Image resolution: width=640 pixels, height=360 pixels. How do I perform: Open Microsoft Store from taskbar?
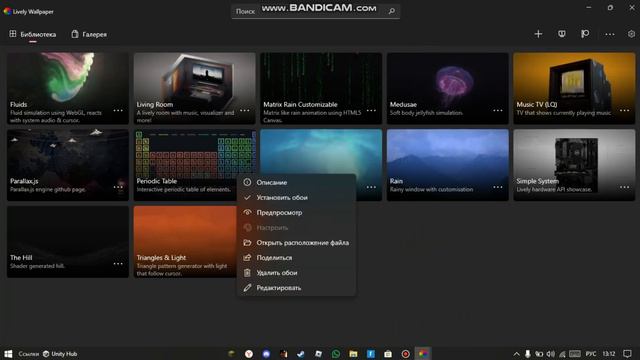(388, 354)
